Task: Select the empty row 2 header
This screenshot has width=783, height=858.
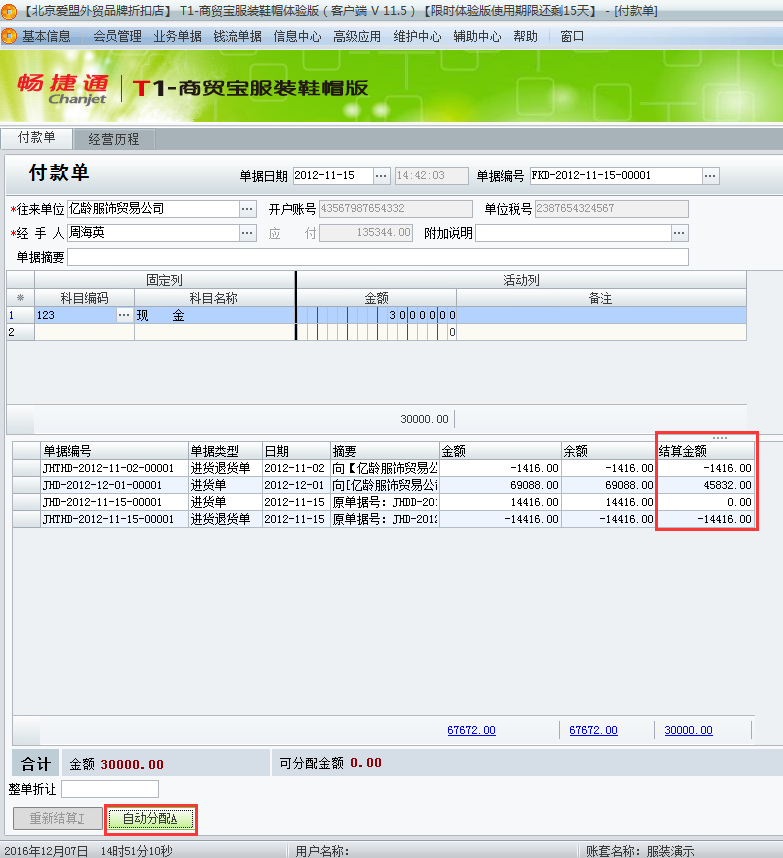Action: (x=20, y=332)
